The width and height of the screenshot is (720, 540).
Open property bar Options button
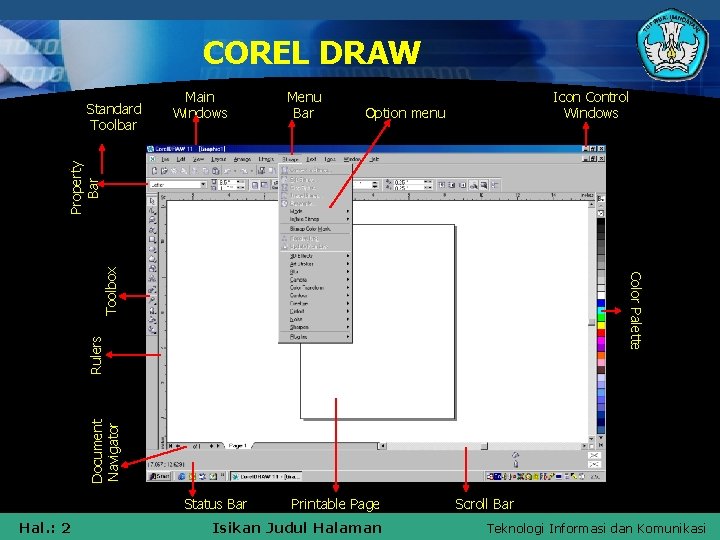495,185
